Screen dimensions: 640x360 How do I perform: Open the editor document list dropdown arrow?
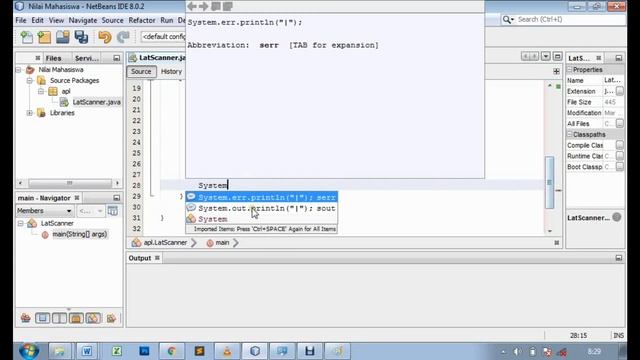[x=546, y=56]
